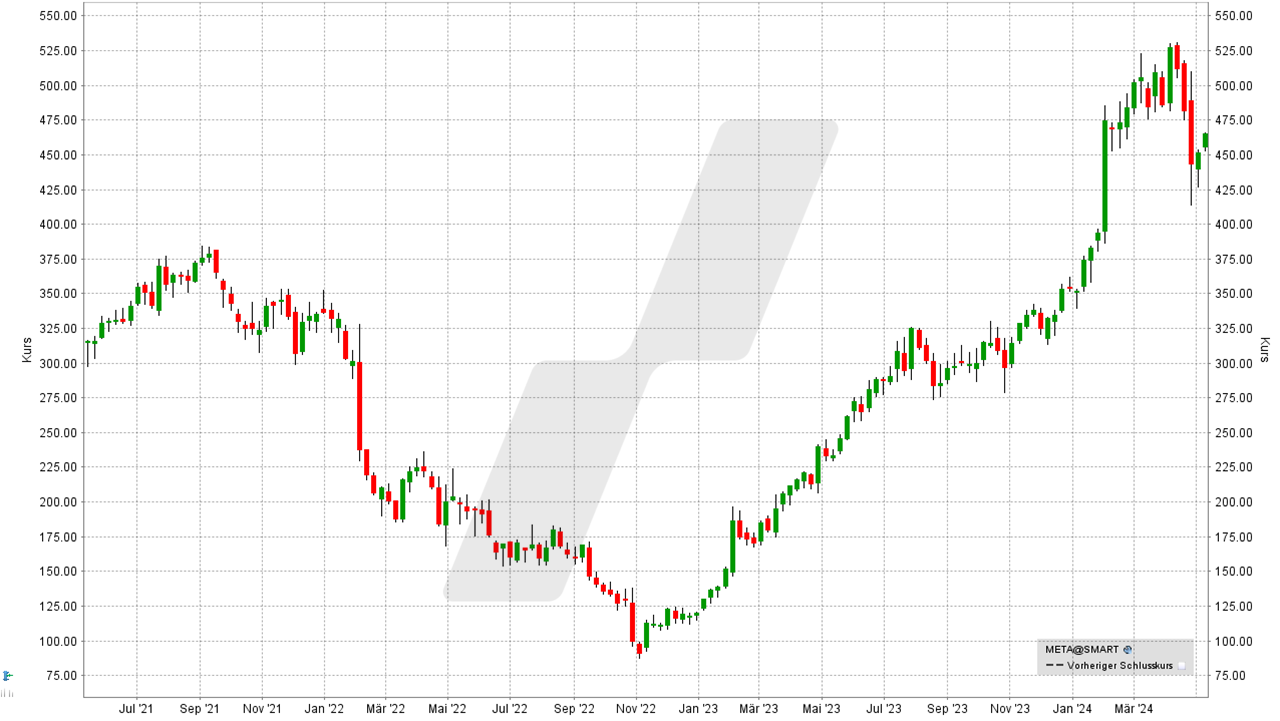1280x721 pixels.
Task: Click the Jan '22 date label
Action: coord(324,709)
